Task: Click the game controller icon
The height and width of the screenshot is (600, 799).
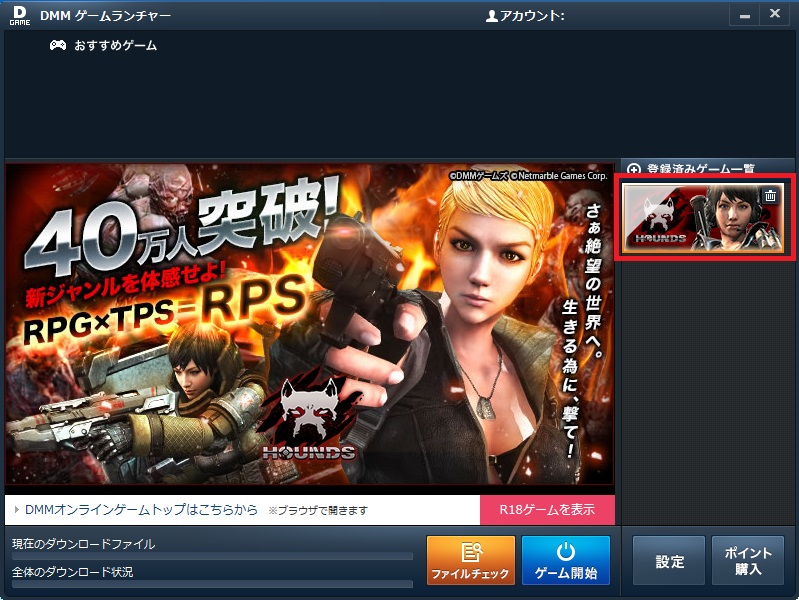Action: click(58, 45)
